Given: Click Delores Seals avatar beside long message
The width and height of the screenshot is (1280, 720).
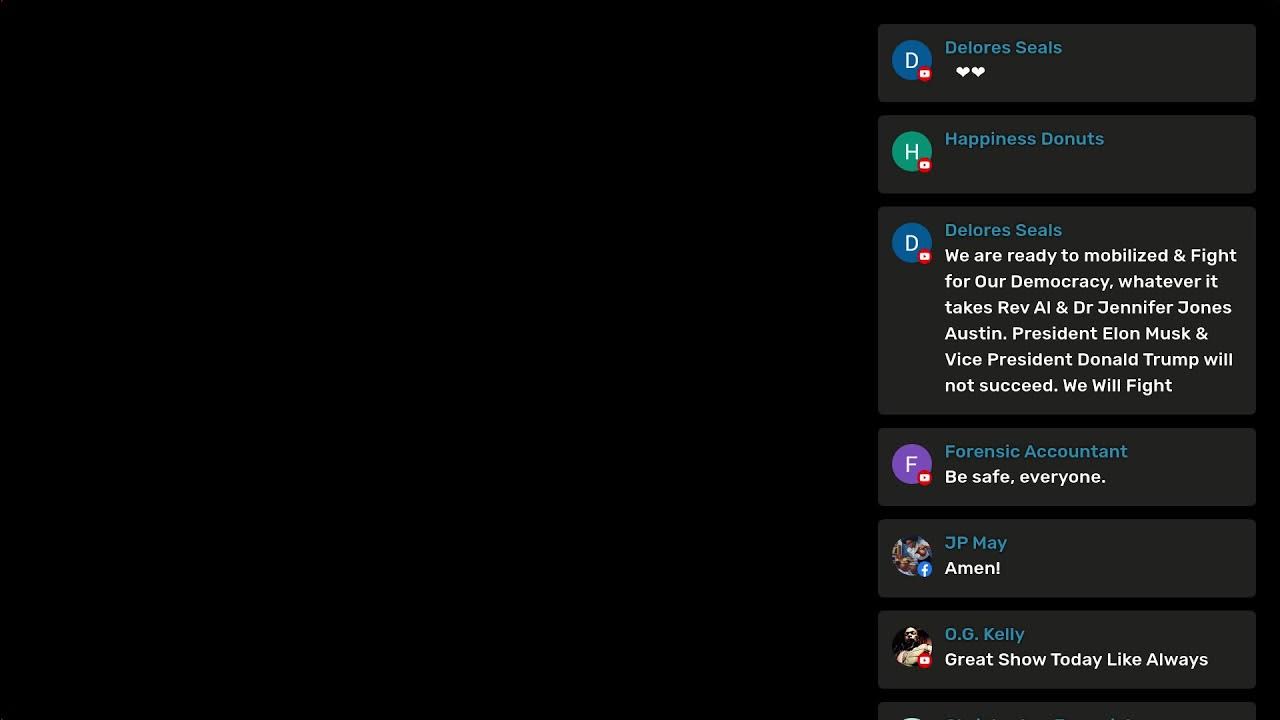Looking at the screenshot, I should pos(911,243).
